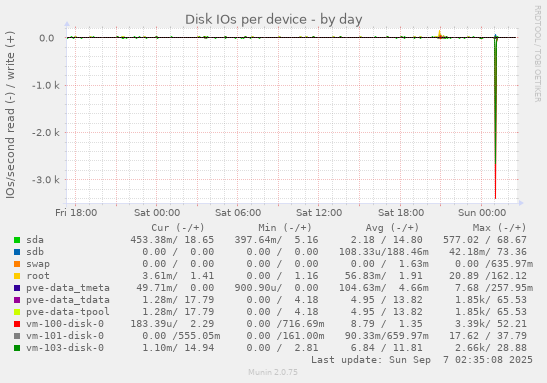Viewport: 547px width, 383px height.
Task: Click the pve-data_tdata purple swatch
Action: pos(17,300)
